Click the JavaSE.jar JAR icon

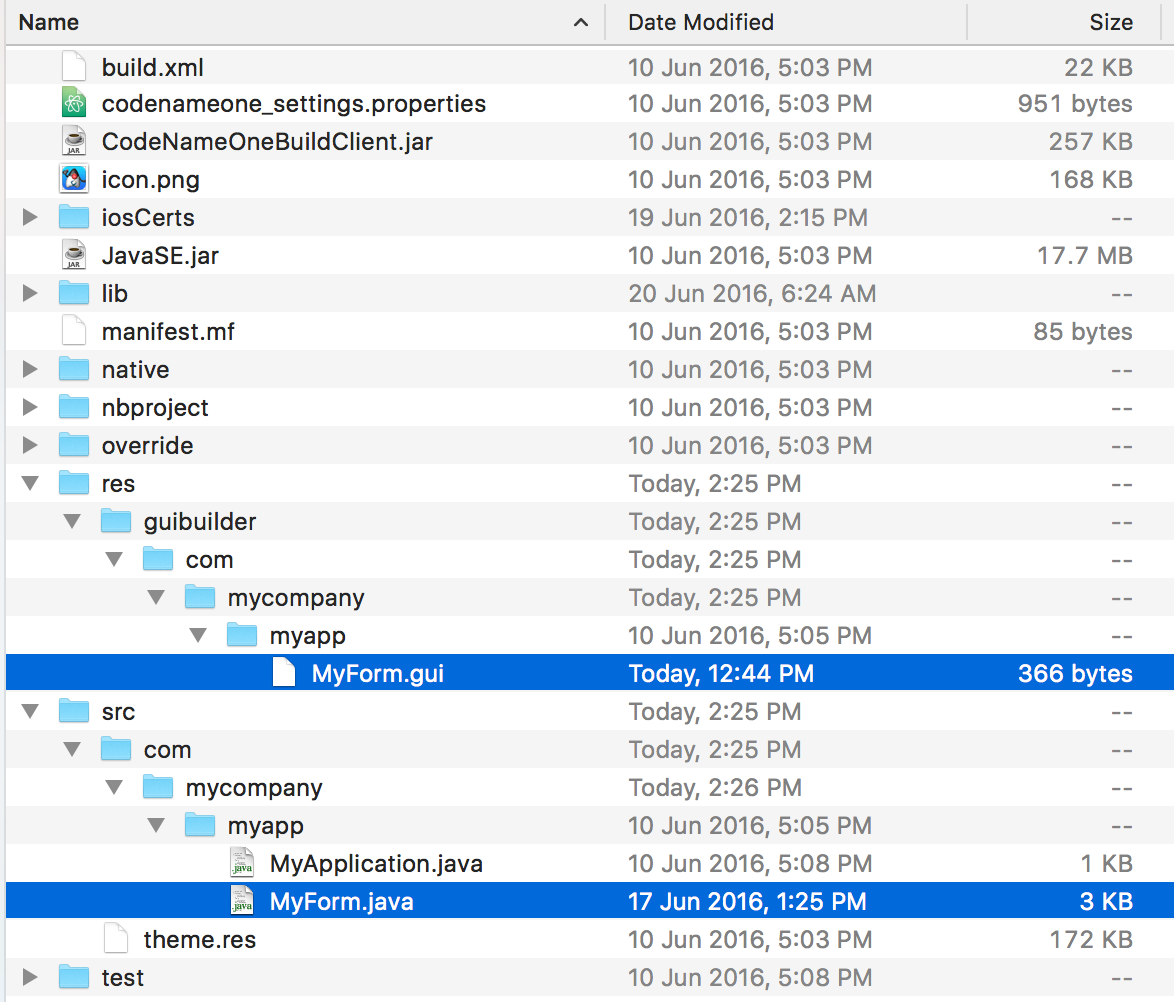73,255
